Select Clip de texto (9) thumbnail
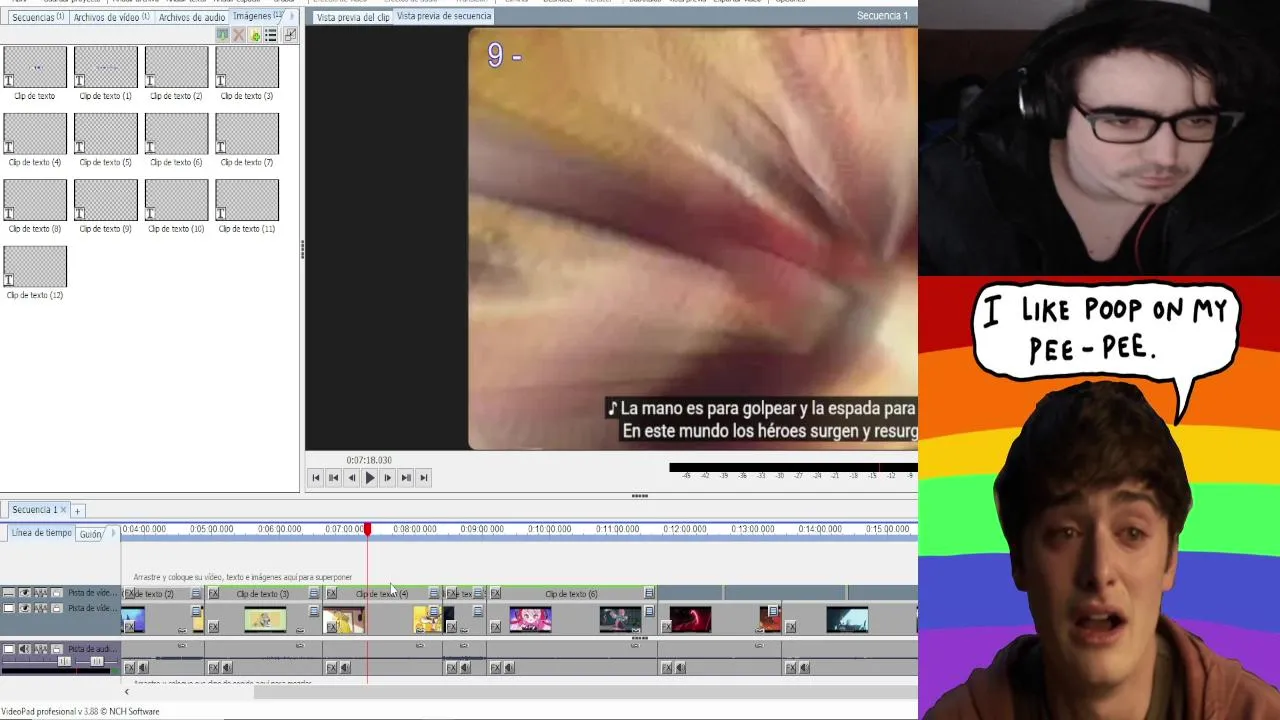This screenshot has width=1280, height=720. click(105, 200)
